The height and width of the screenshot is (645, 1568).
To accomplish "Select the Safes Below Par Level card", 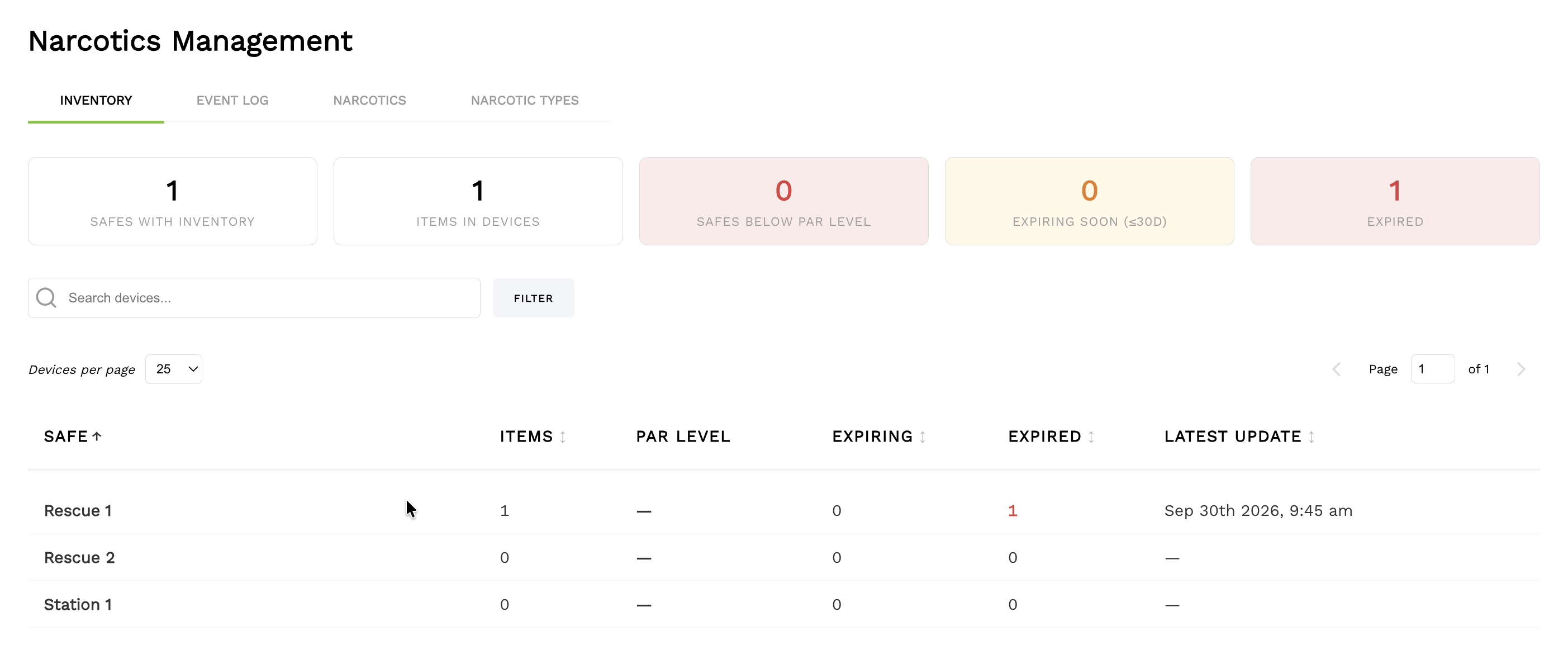I will [784, 202].
